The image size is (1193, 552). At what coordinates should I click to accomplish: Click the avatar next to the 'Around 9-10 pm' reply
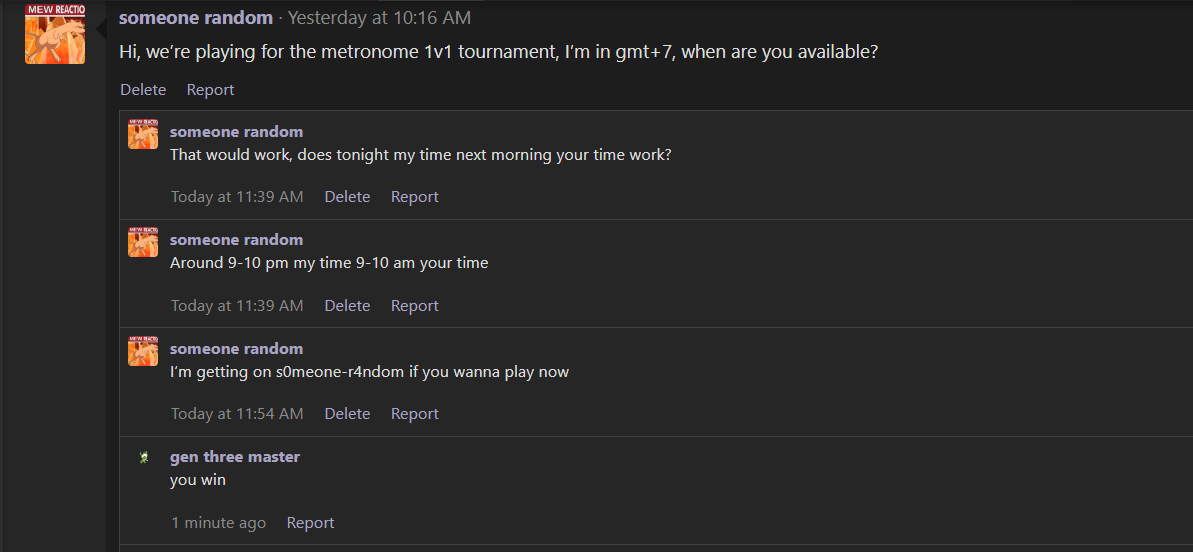[x=143, y=242]
